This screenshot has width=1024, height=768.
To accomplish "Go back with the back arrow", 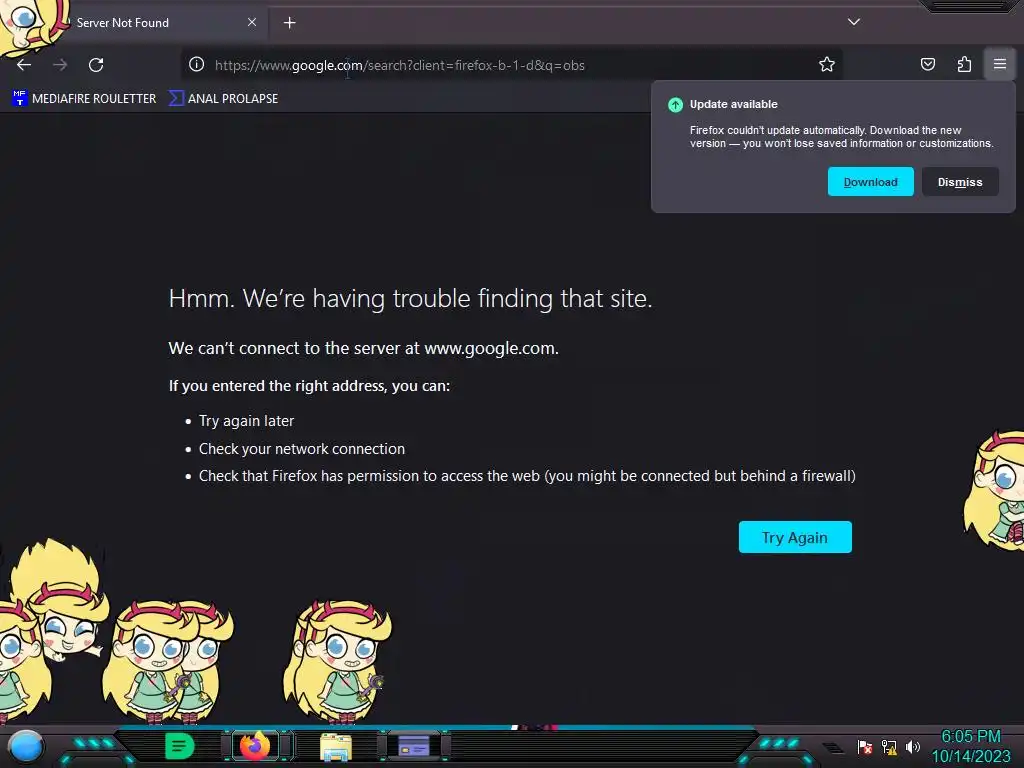I will click(x=24, y=65).
